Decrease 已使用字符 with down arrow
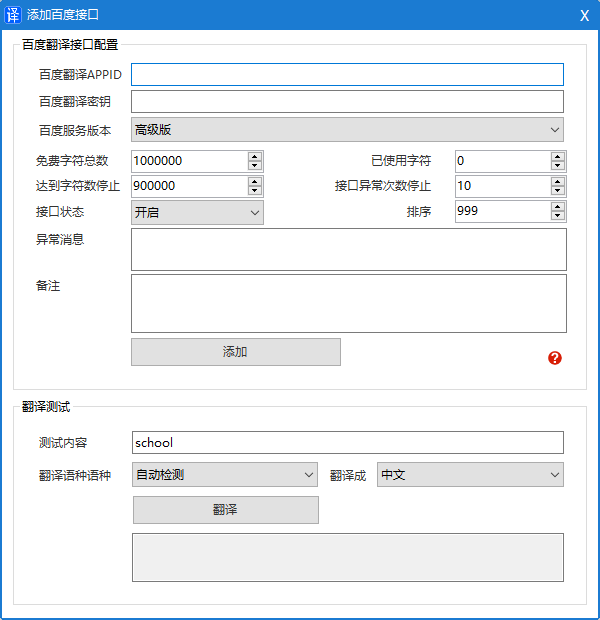 pyautogui.click(x=558, y=166)
